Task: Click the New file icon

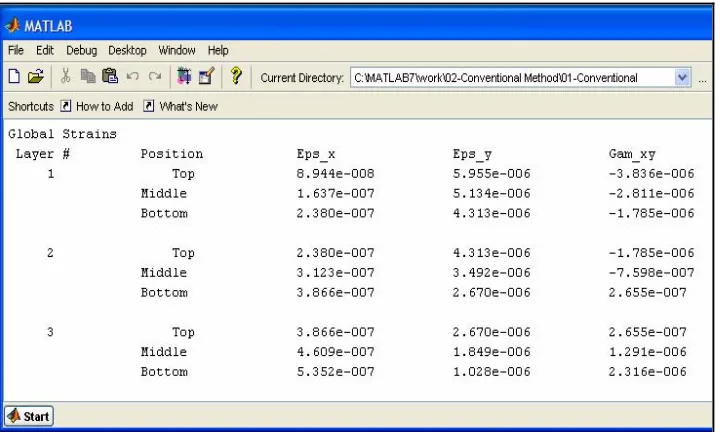Action: [x=14, y=76]
